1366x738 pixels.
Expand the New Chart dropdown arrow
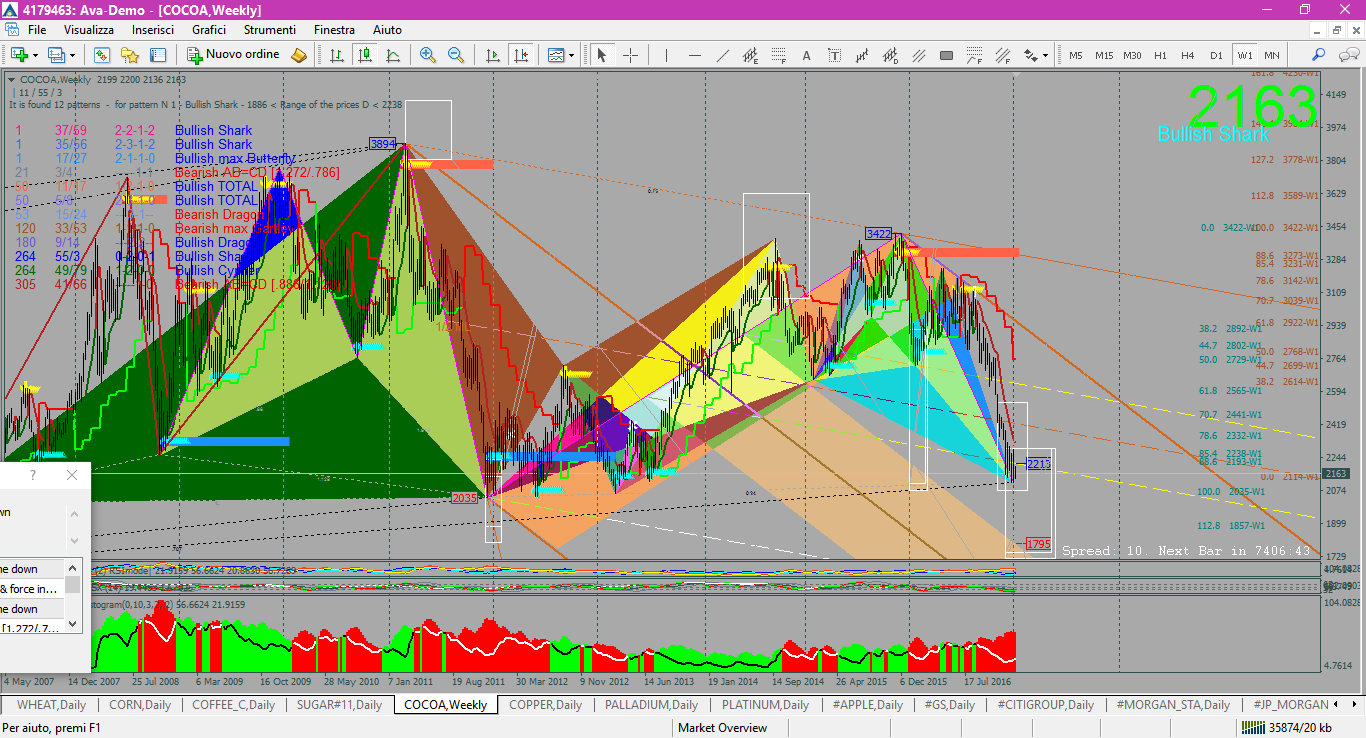[35, 55]
